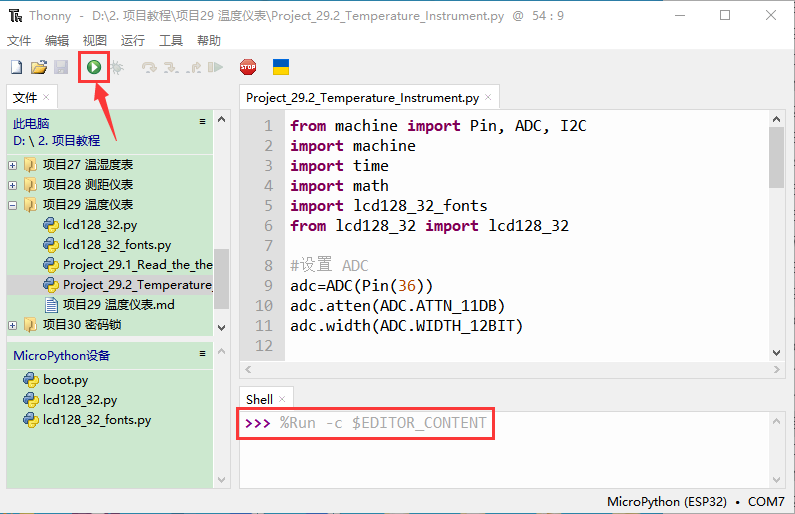Click the New file icon
The width and height of the screenshot is (795, 514).
16,67
